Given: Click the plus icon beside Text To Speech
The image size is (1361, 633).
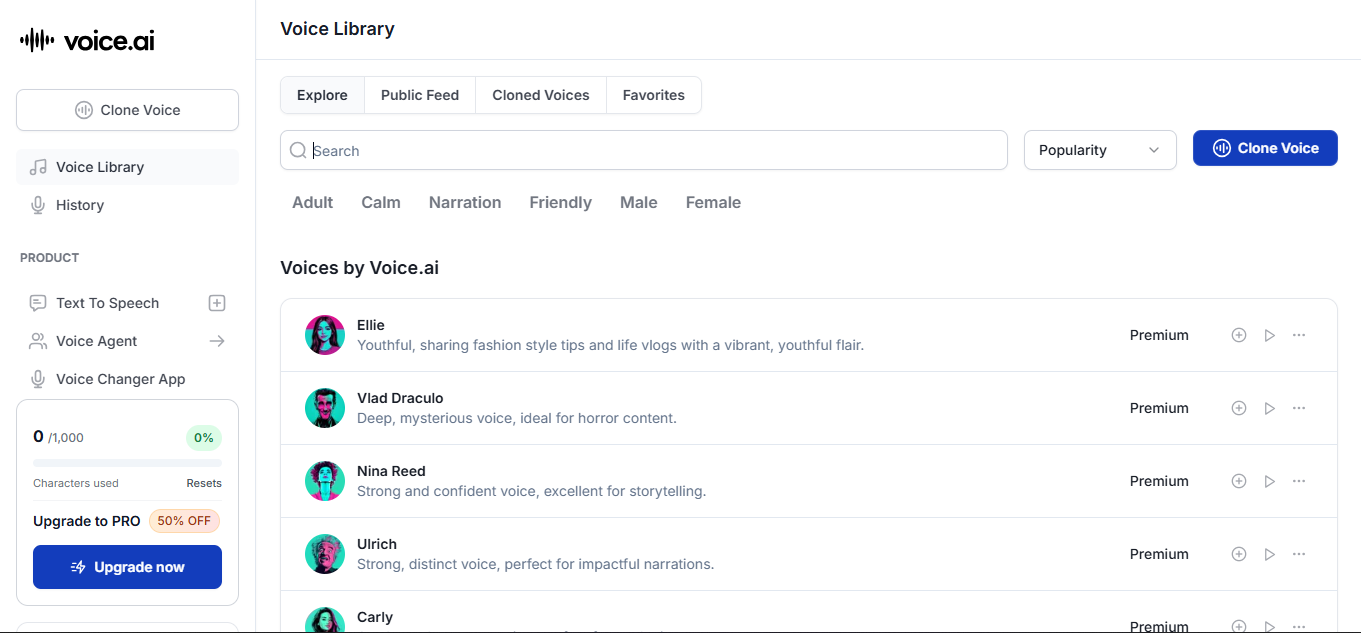Looking at the screenshot, I should tap(217, 303).
